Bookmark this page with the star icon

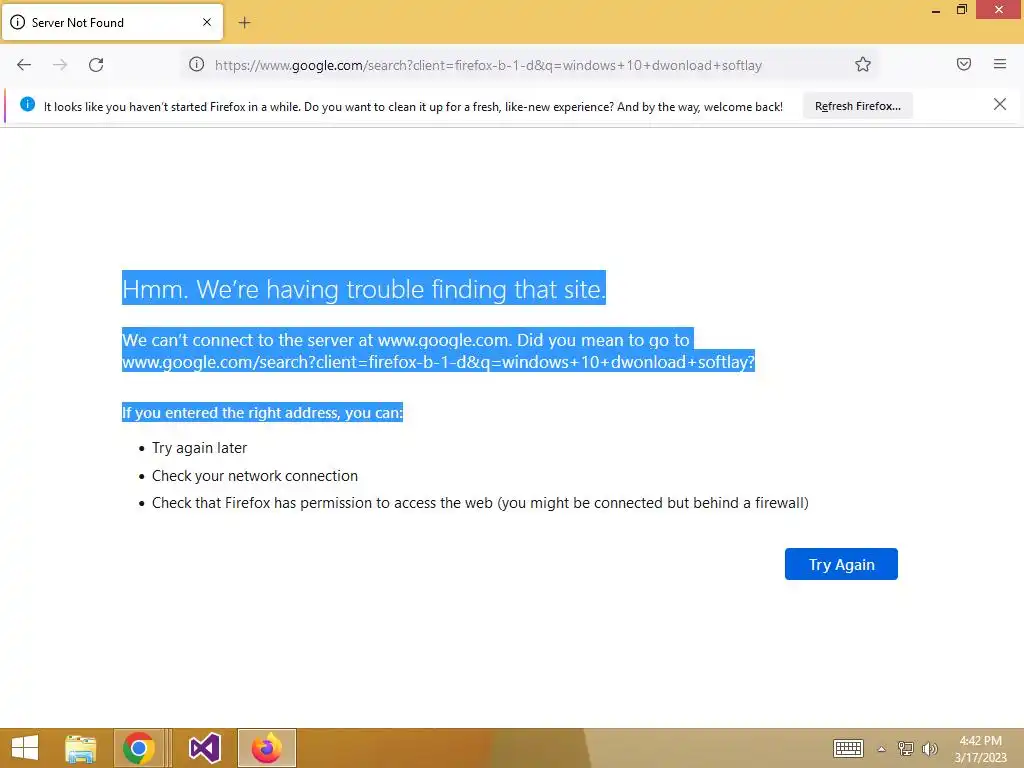click(863, 64)
